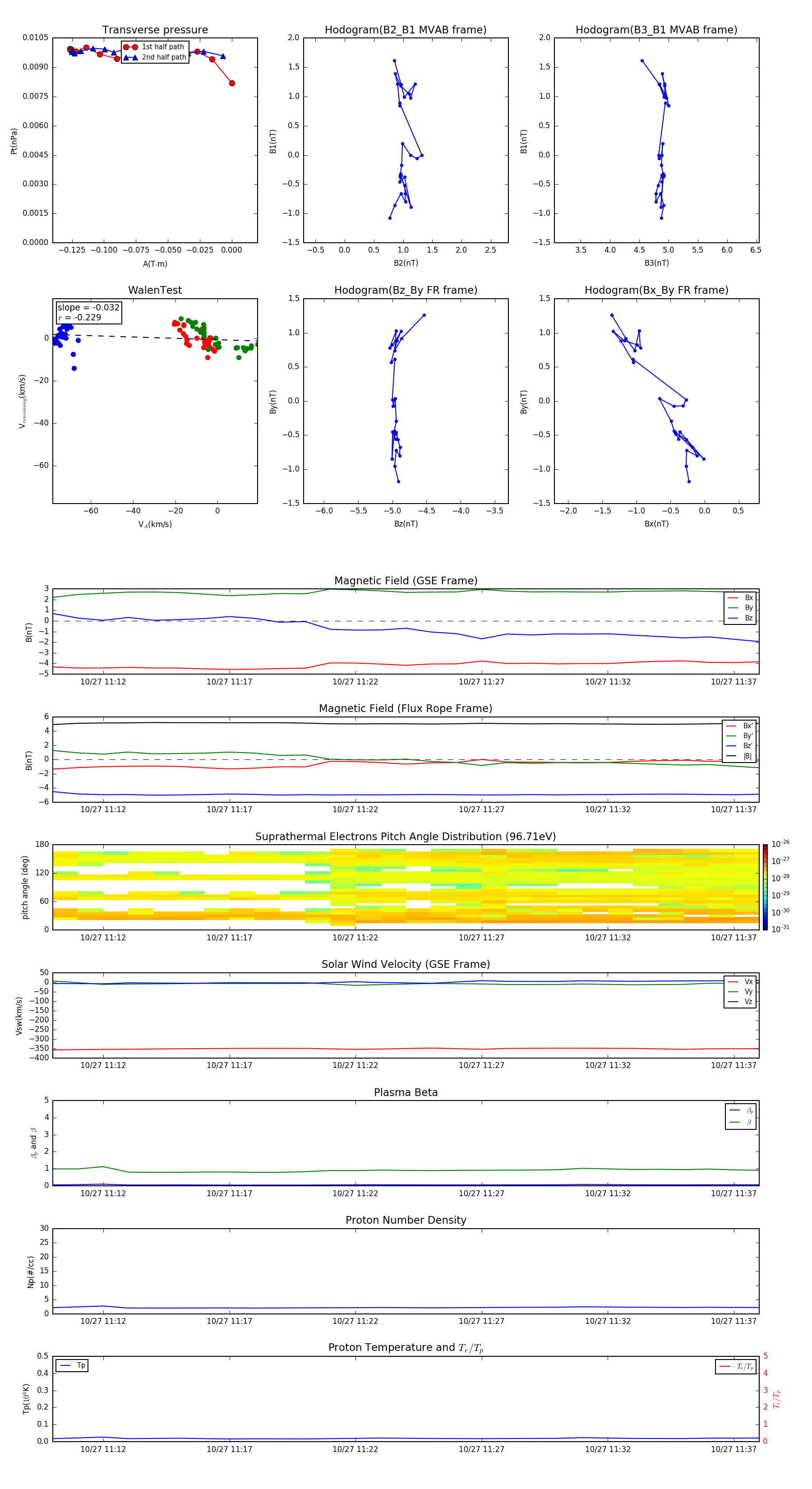Click the "B2(nT)" x-axis label
Screen dimensions: 812x1489
click(x=406, y=263)
